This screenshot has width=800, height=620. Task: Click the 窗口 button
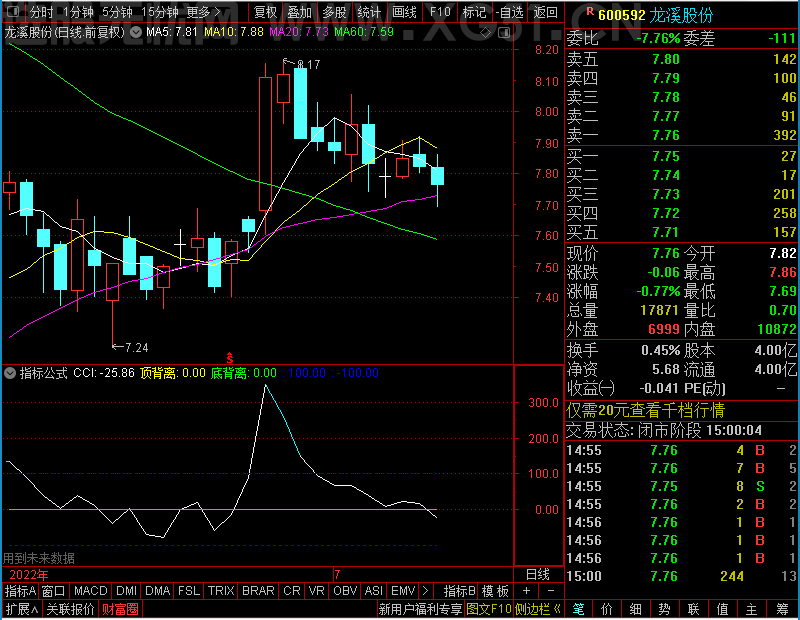pyautogui.click(x=54, y=591)
